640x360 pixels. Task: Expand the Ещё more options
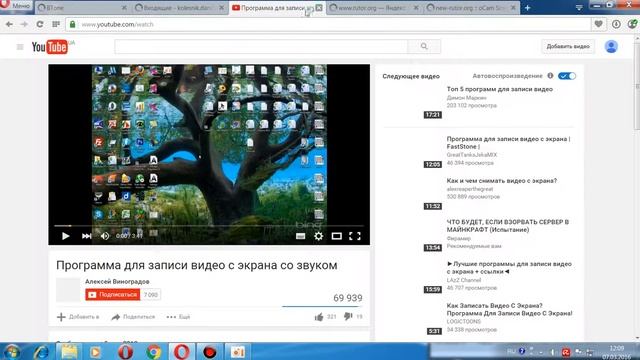178,317
